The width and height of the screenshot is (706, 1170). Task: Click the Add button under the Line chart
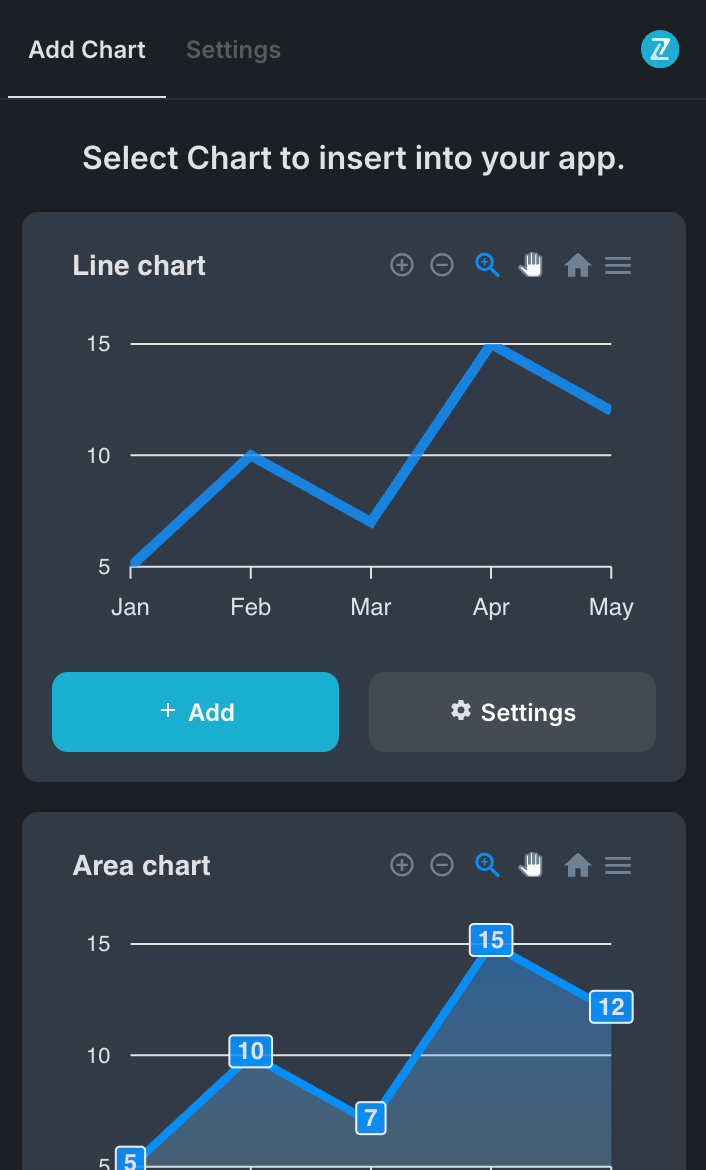click(x=195, y=711)
